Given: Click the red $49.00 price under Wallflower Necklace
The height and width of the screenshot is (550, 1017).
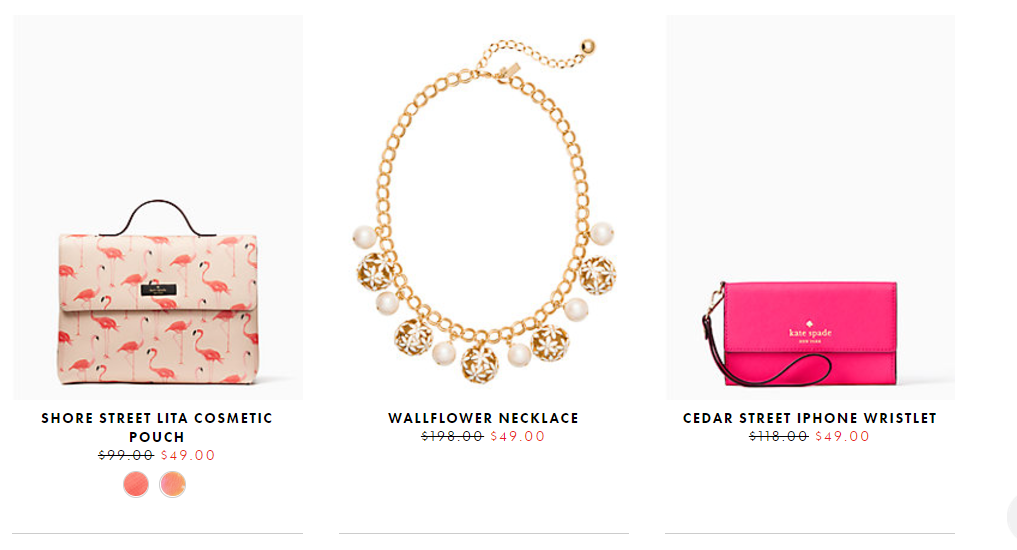Looking at the screenshot, I should point(518,436).
